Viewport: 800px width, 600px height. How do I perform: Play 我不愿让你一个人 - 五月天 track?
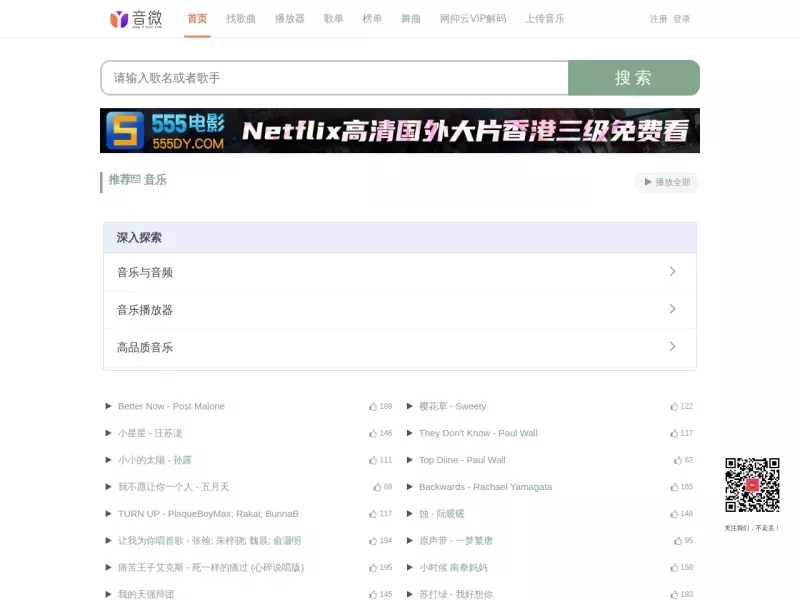[x=108, y=487]
